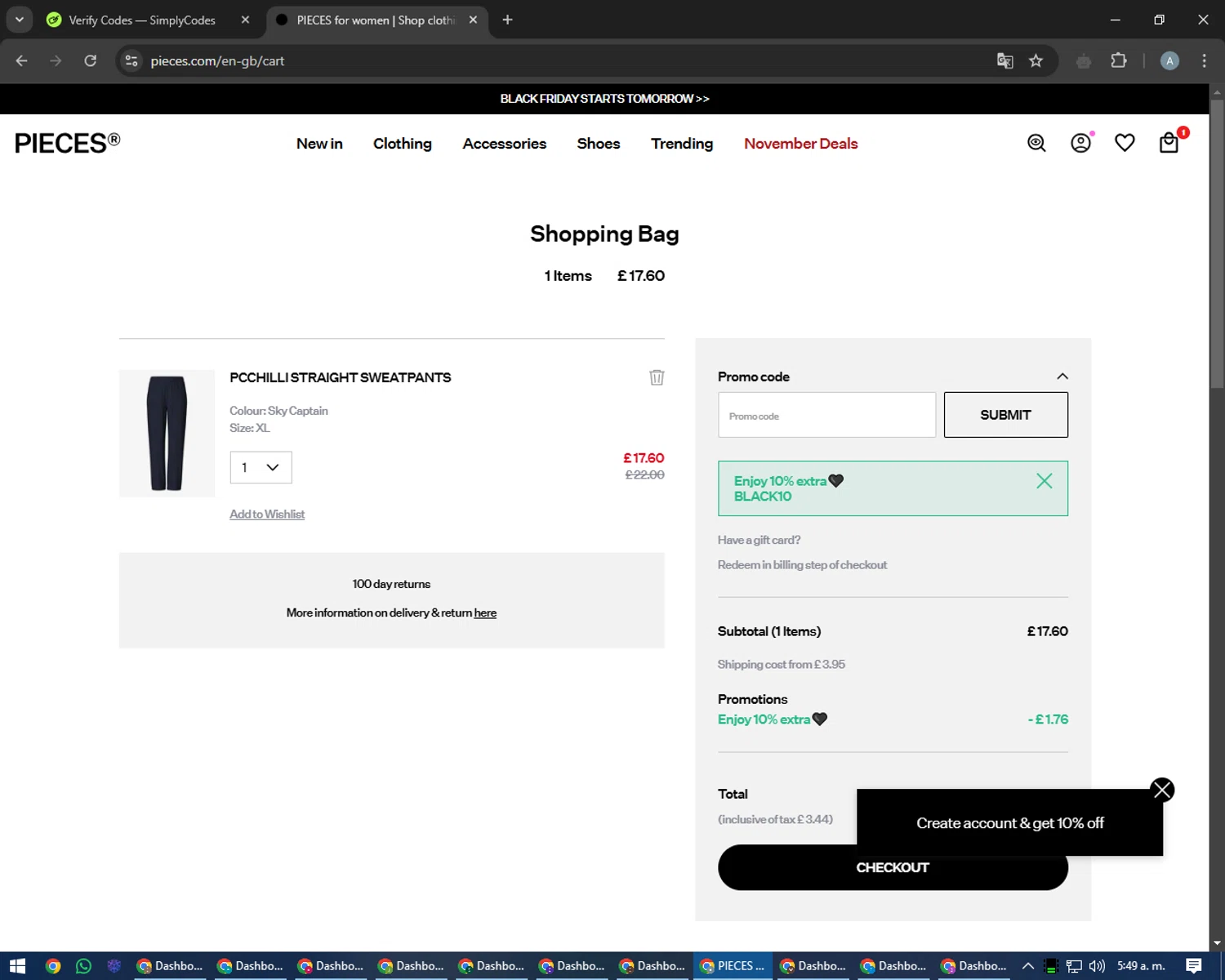1225x980 pixels.
Task: Open the New in menu
Action: [x=319, y=144]
